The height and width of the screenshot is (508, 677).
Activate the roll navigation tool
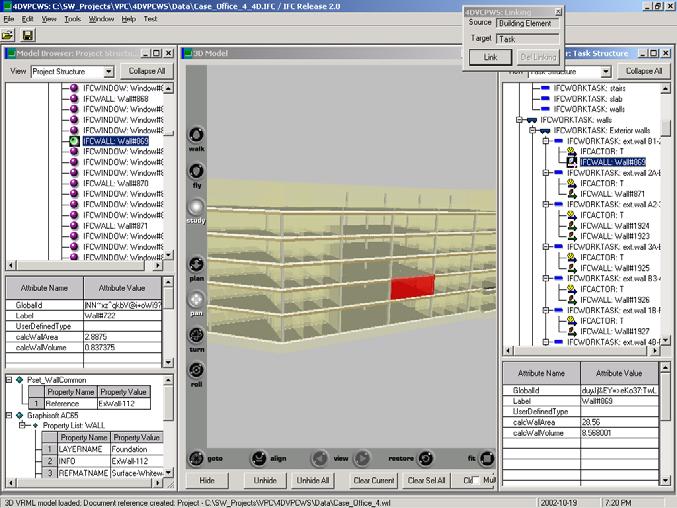(196, 370)
